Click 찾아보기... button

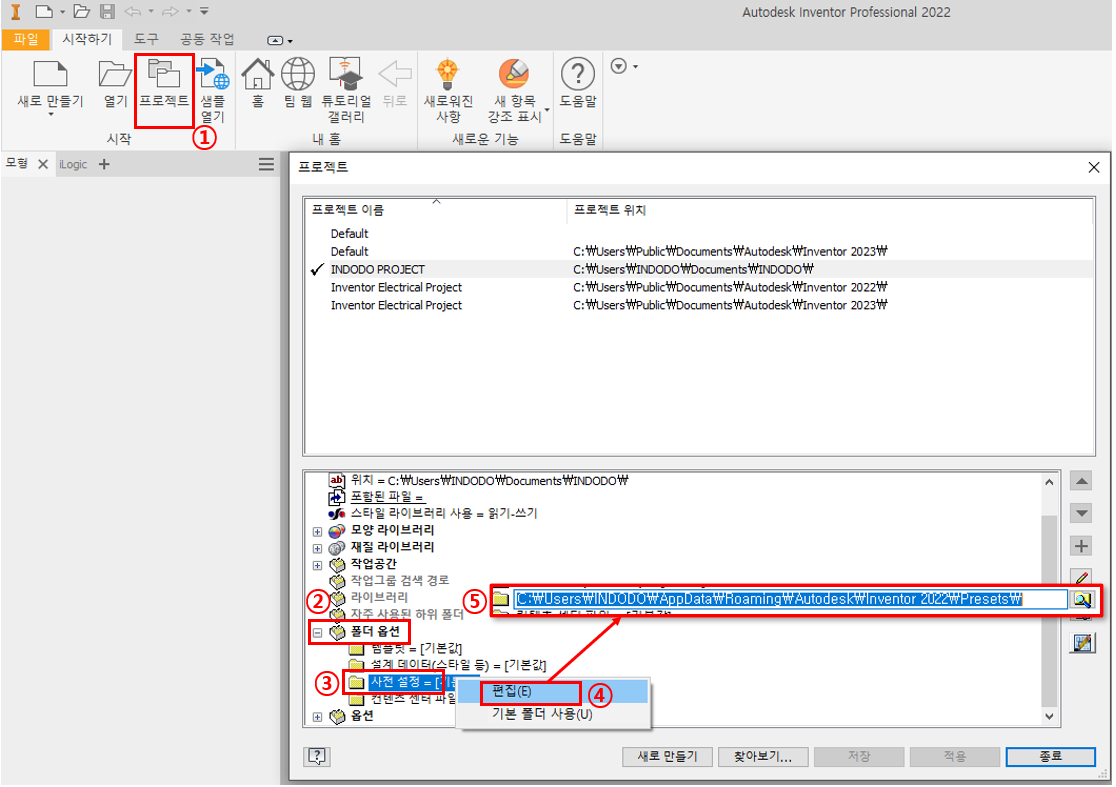(x=763, y=756)
